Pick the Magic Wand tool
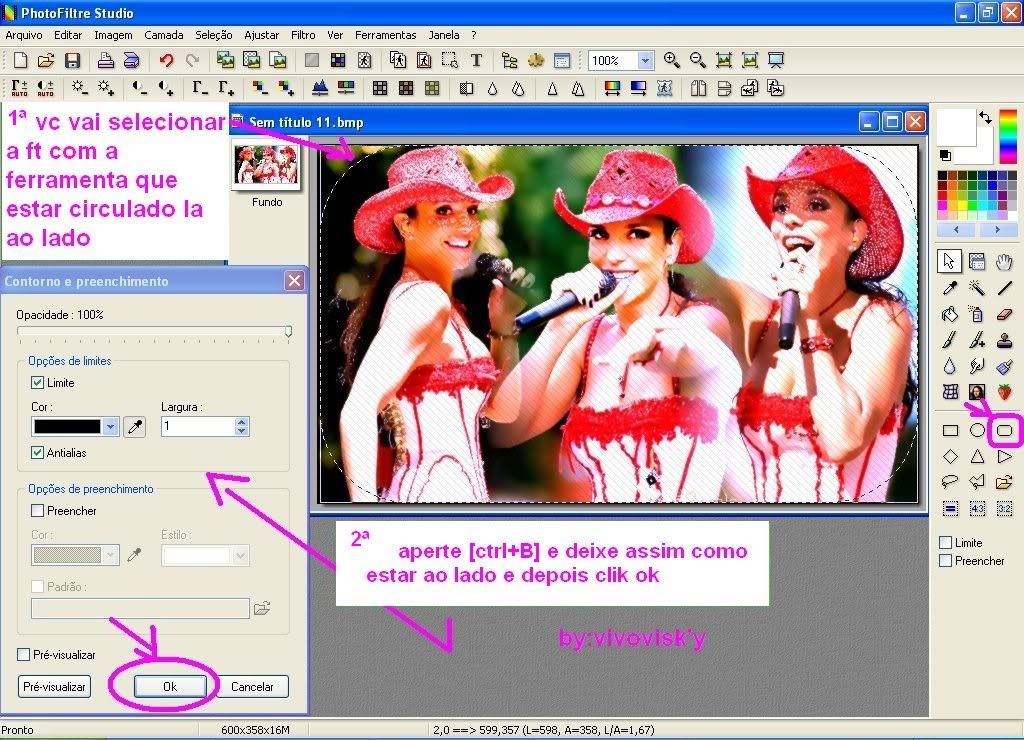Image resolution: width=1024 pixels, height=740 pixels. pyautogui.click(x=977, y=288)
